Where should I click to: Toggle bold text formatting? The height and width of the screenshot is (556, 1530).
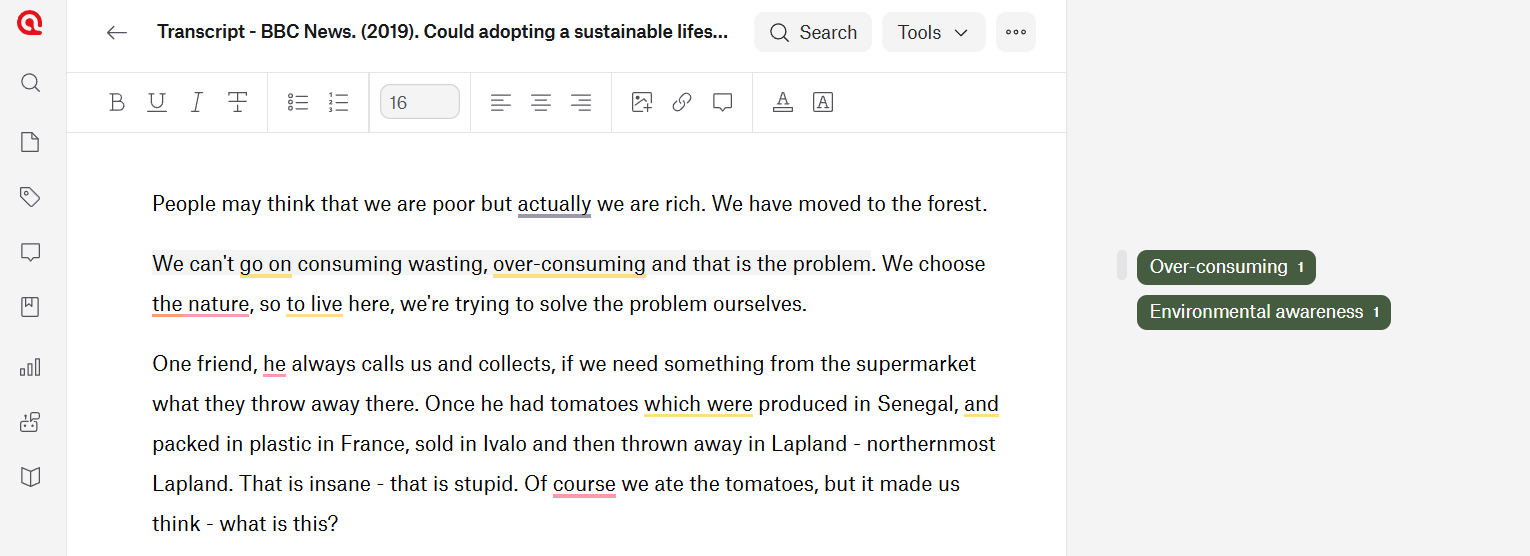click(117, 102)
